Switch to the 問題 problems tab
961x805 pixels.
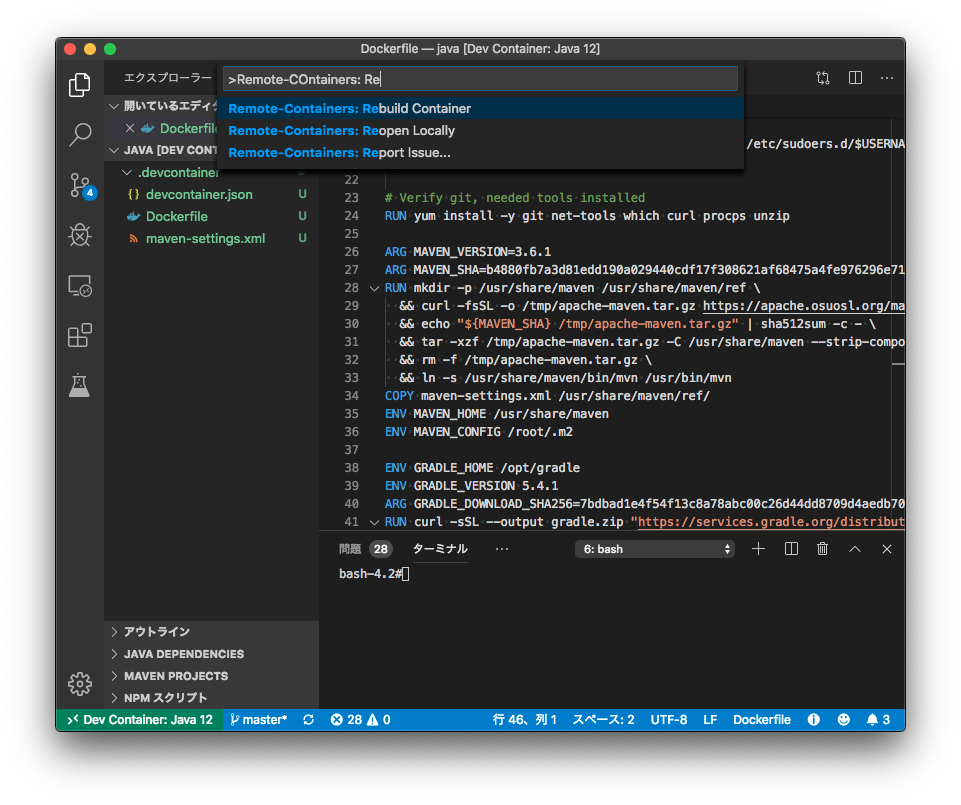[350, 549]
